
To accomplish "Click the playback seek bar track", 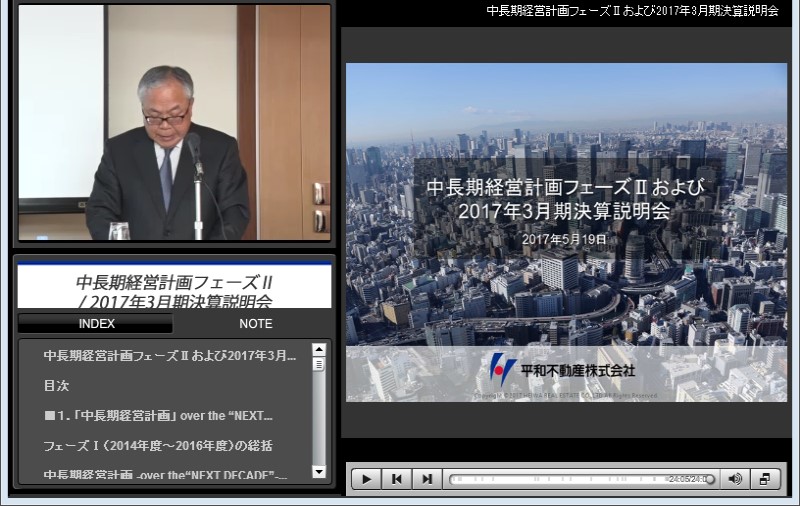I will [581, 479].
